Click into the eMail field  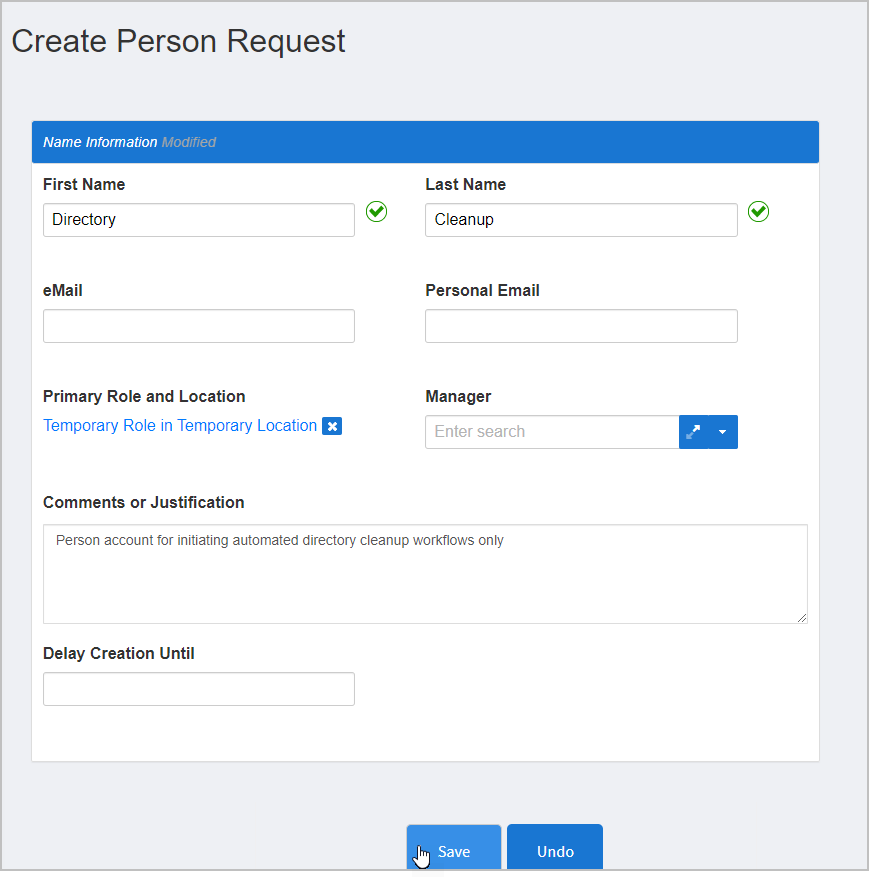(198, 326)
